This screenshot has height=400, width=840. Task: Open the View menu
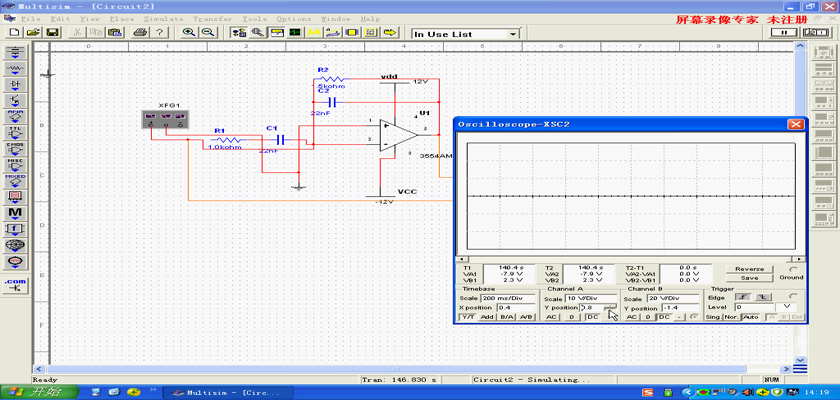89,19
